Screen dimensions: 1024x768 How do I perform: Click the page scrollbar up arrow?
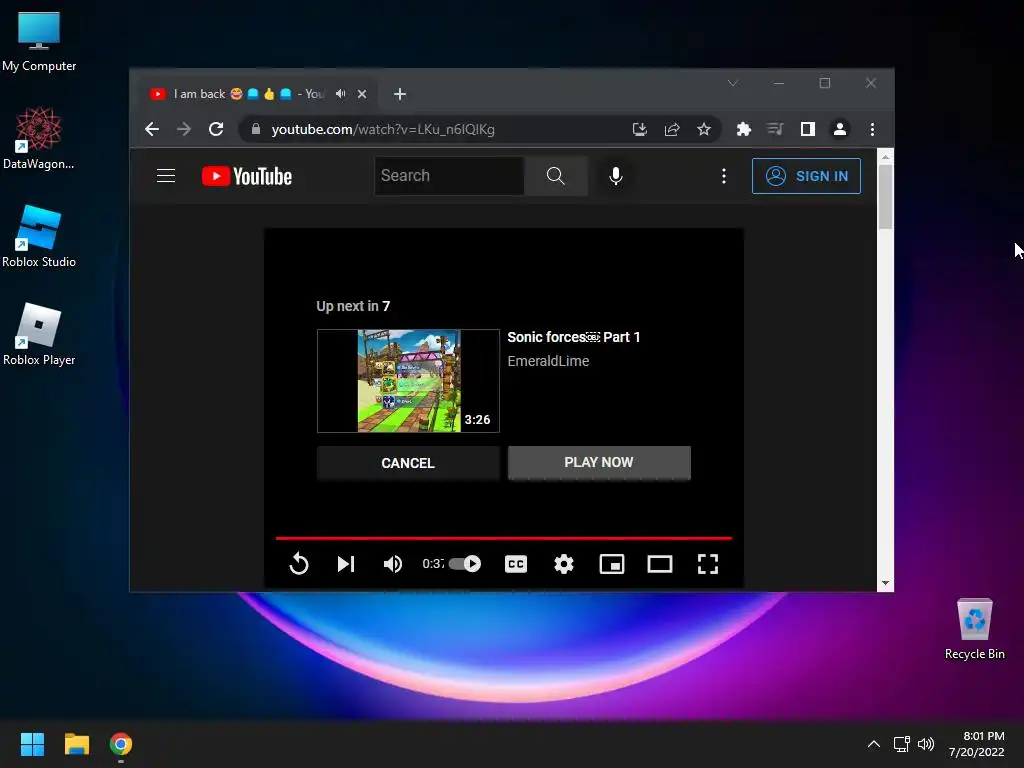[886, 157]
